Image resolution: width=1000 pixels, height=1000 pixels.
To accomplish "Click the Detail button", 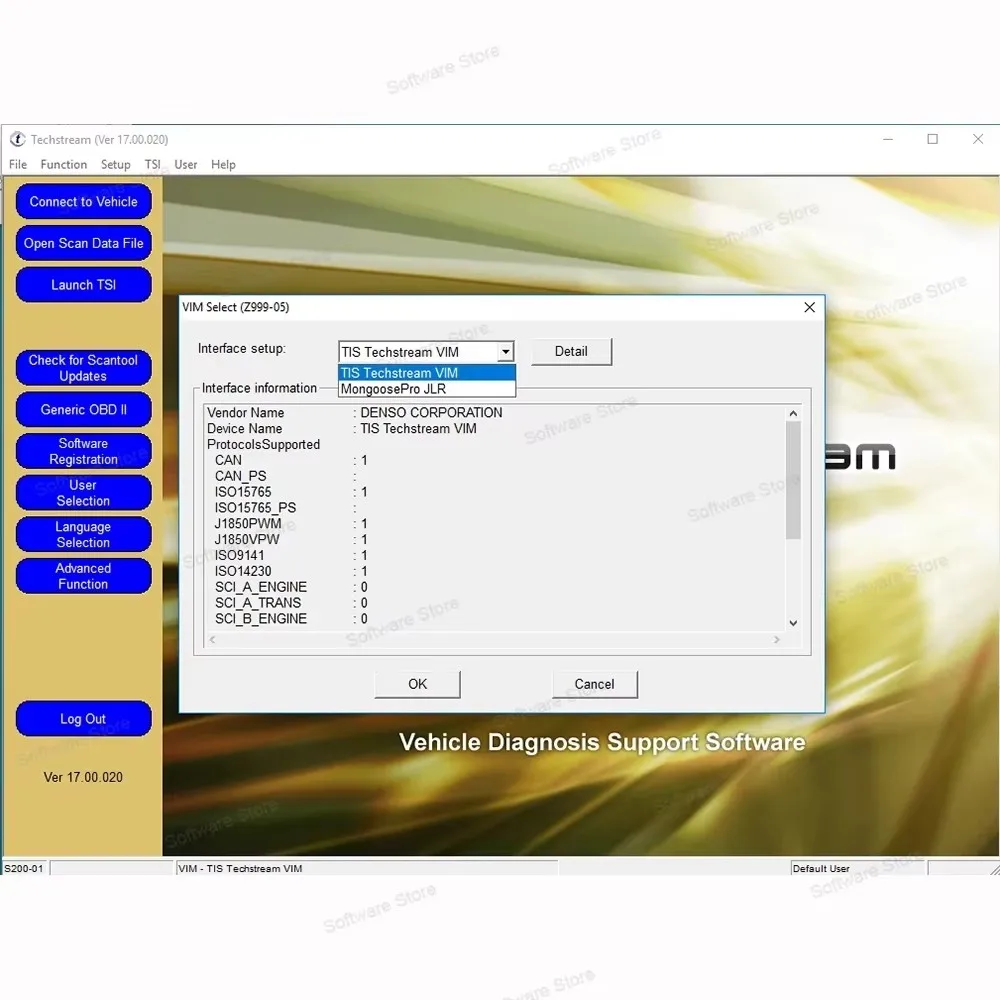I will coord(571,351).
